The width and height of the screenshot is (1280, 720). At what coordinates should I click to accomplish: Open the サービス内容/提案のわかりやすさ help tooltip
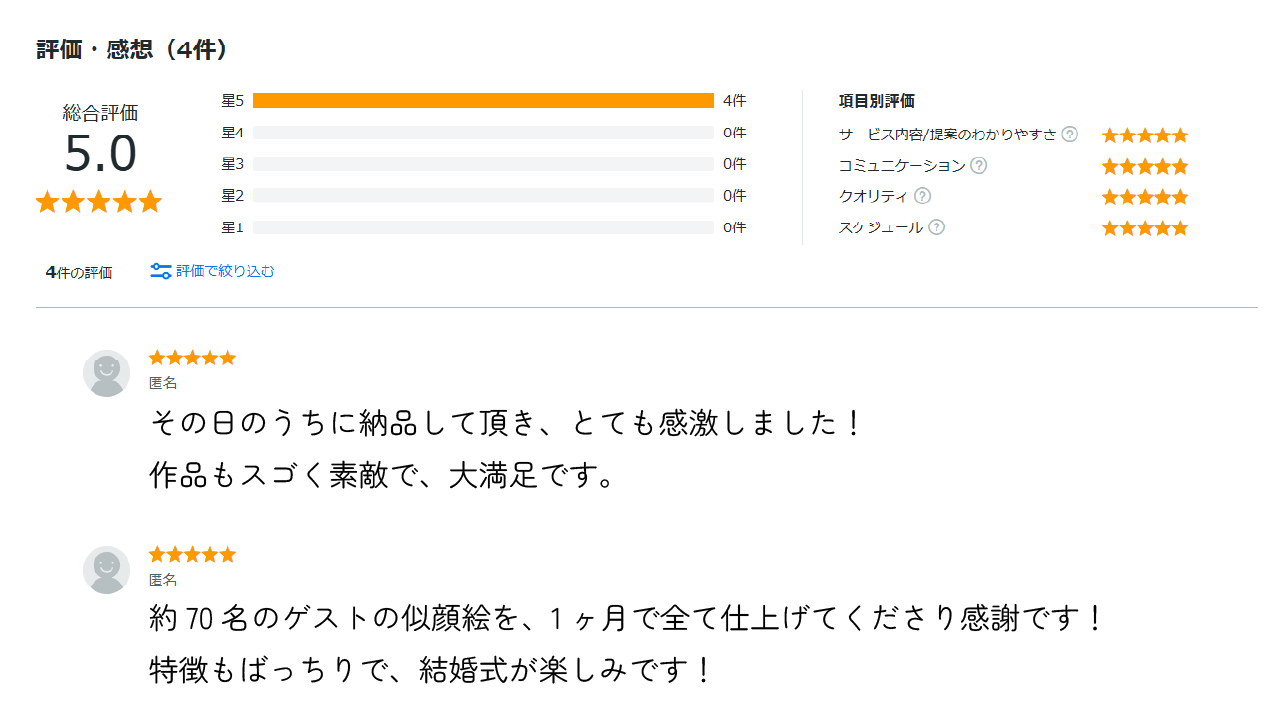point(1069,134)
